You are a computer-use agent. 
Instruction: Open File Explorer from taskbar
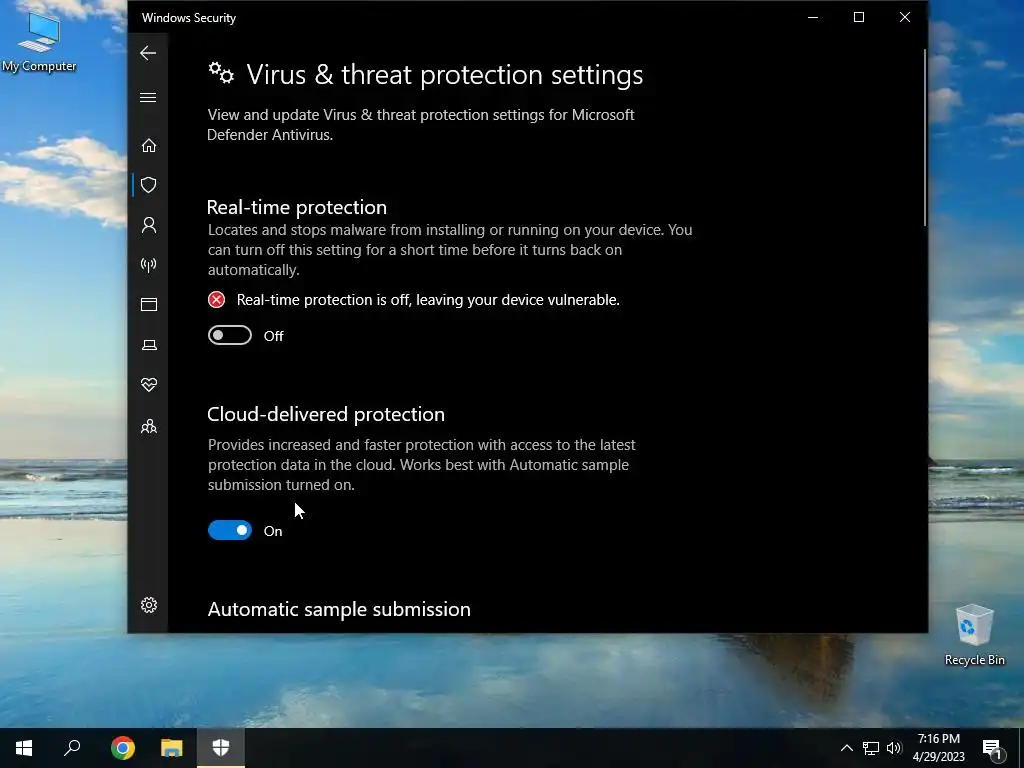172,748
